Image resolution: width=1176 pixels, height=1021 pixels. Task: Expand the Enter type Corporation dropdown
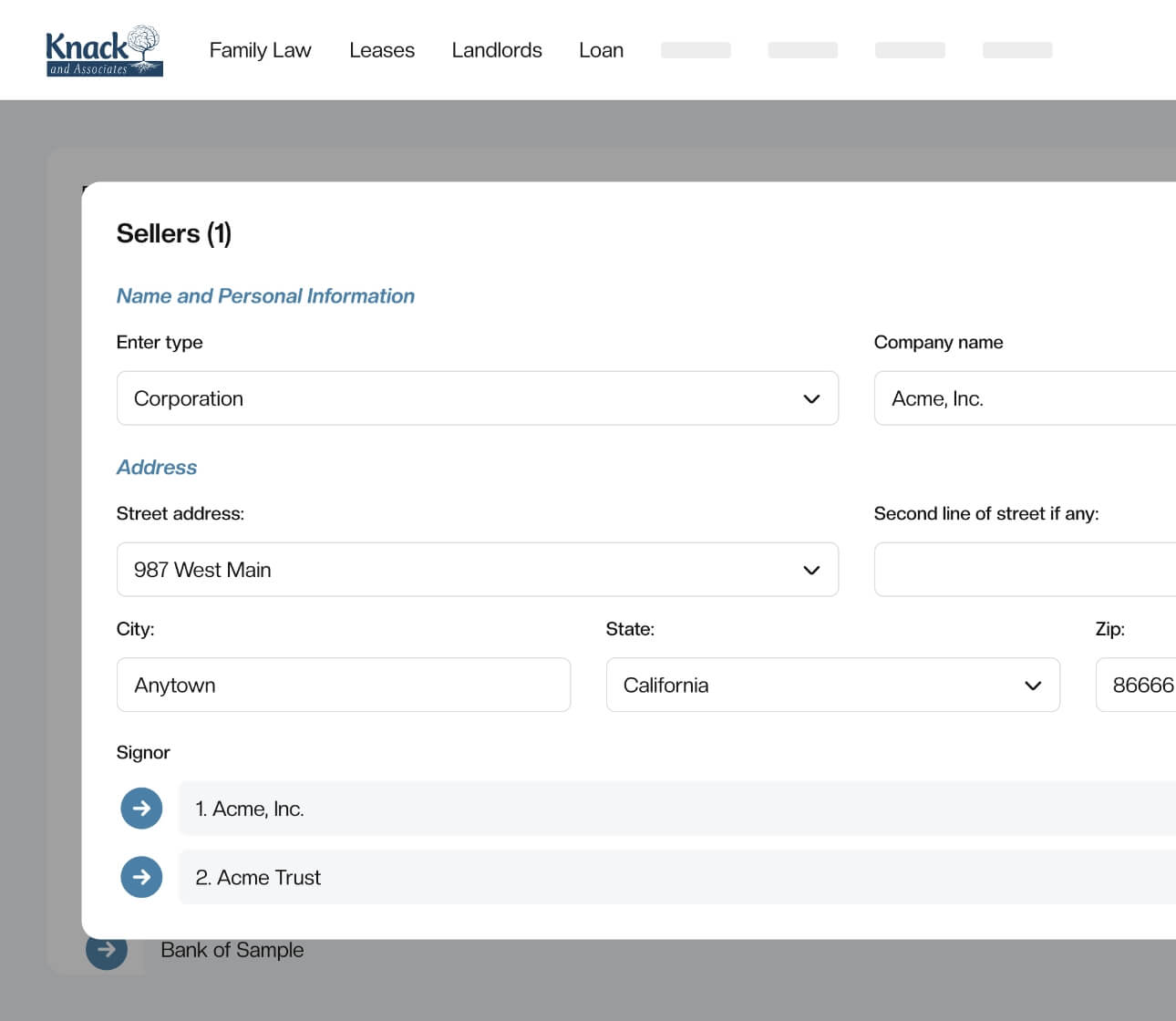(x=476, y=398)
